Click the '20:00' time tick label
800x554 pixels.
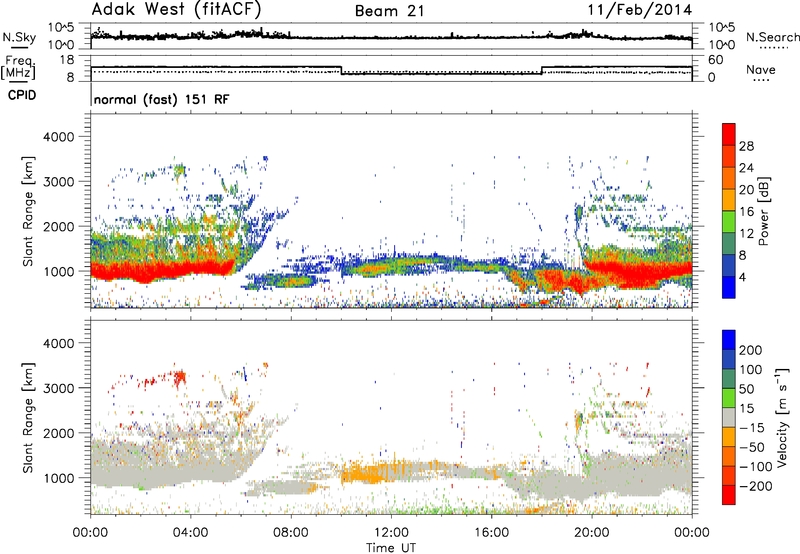click(591, 533)
